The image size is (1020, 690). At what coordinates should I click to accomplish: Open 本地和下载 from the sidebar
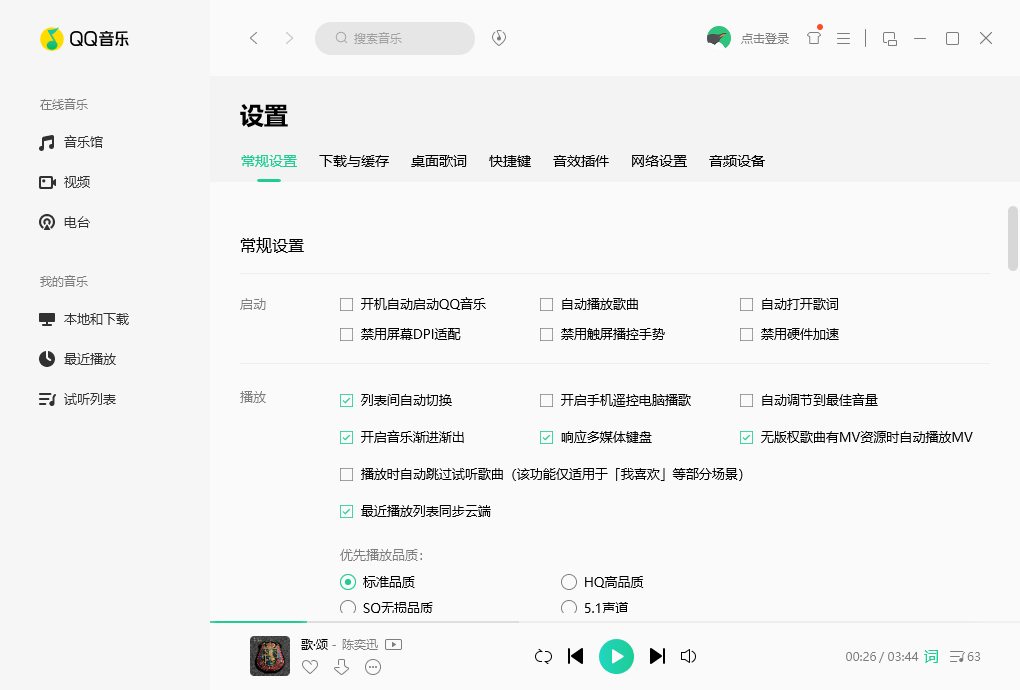tap(84, 318)
